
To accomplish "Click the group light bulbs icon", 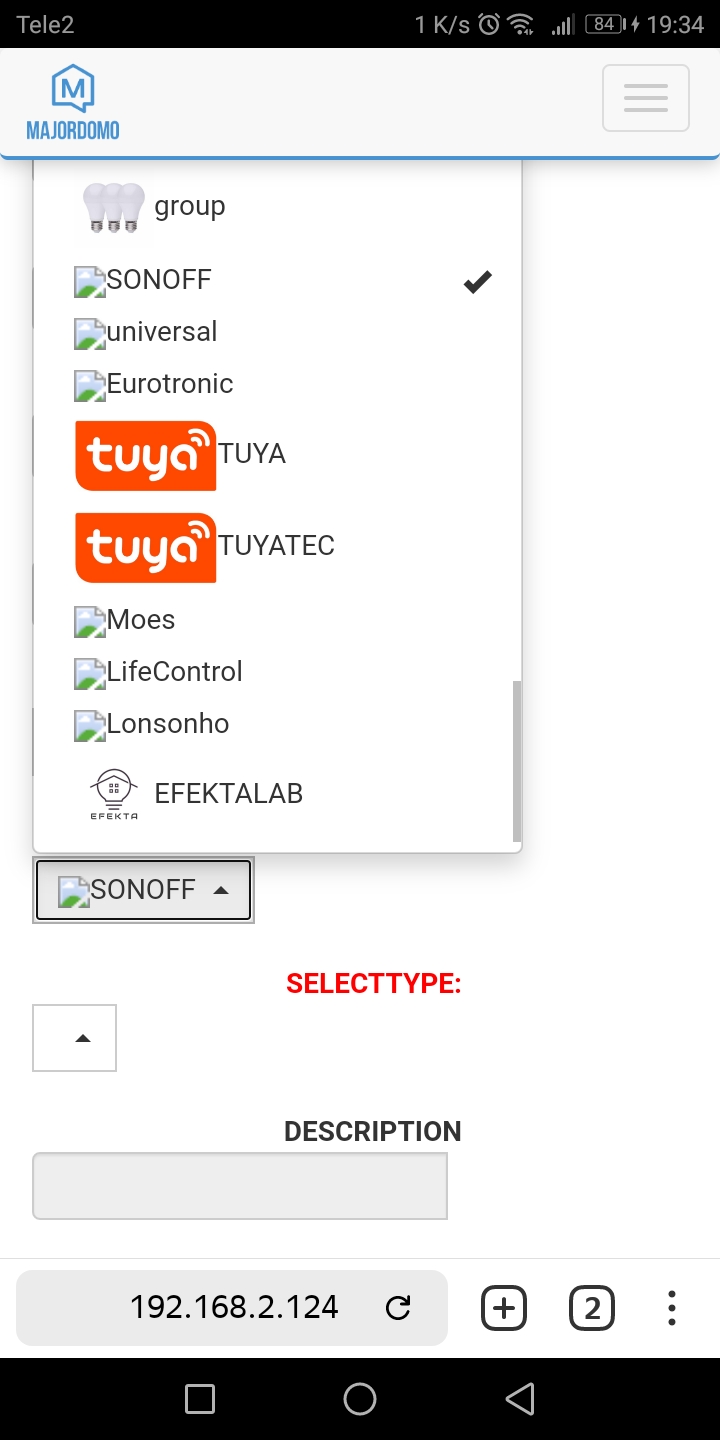I will tap(112, 210).
